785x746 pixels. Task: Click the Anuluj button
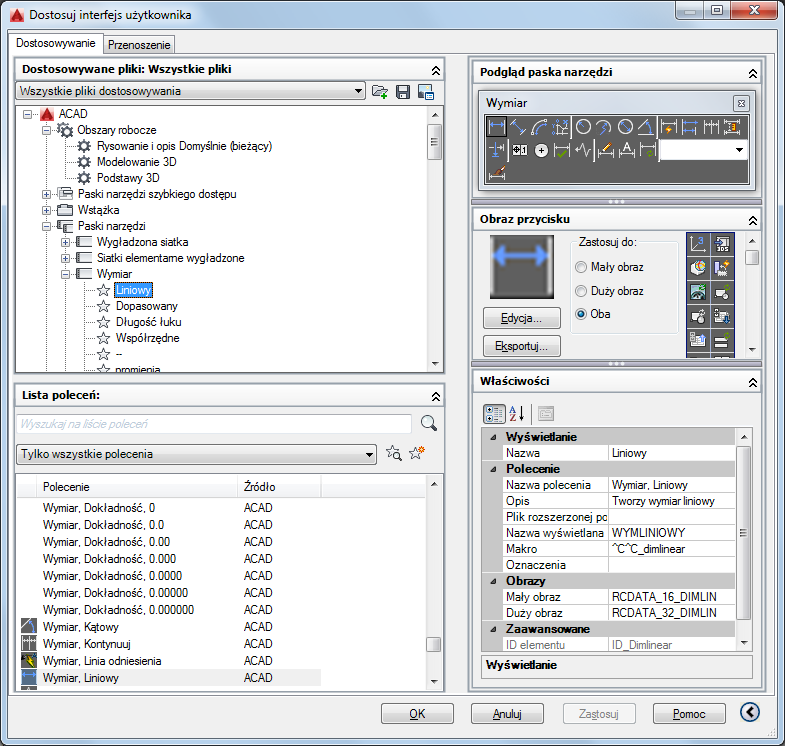[507, 713]
